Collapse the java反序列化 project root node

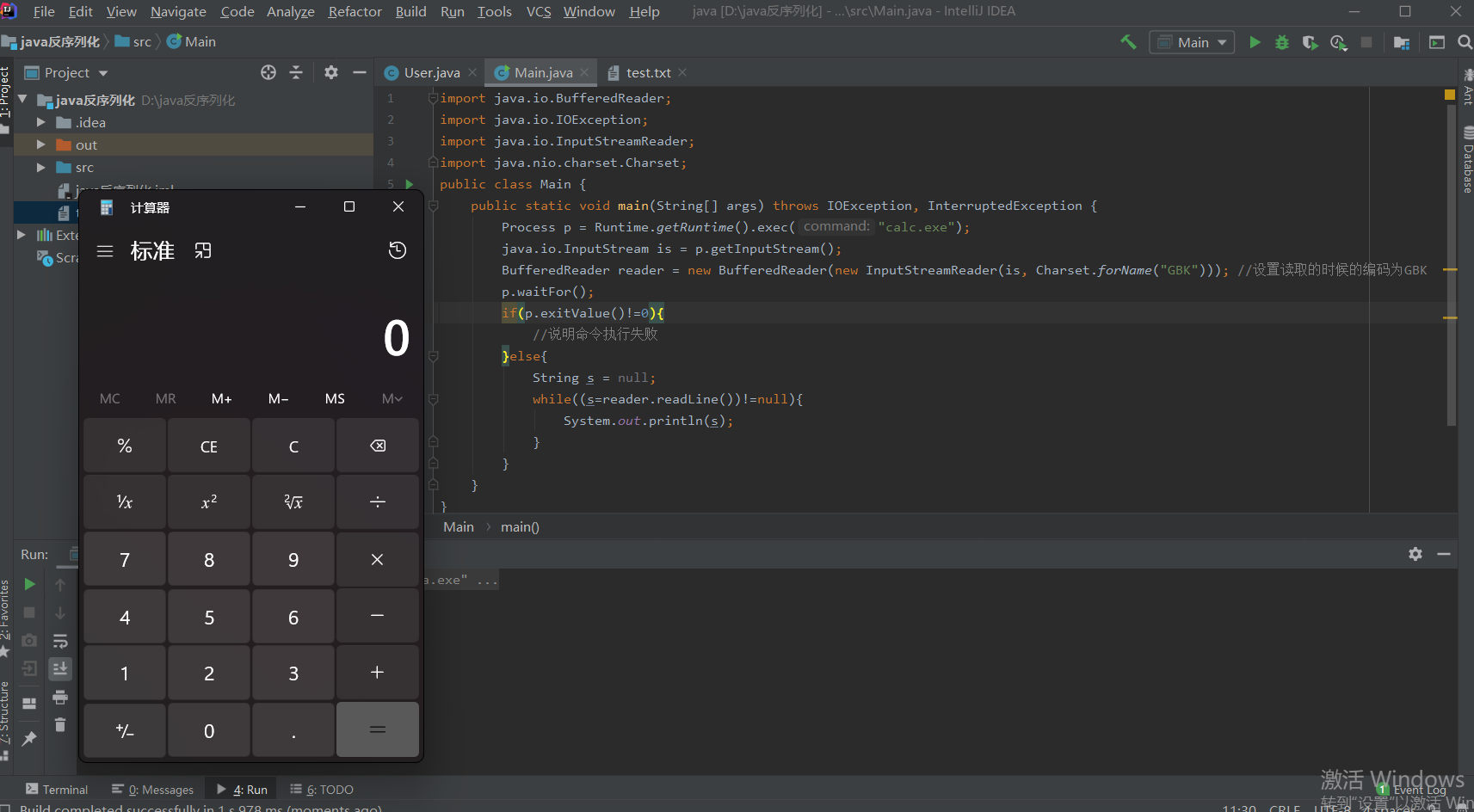(x=23, y=100)
